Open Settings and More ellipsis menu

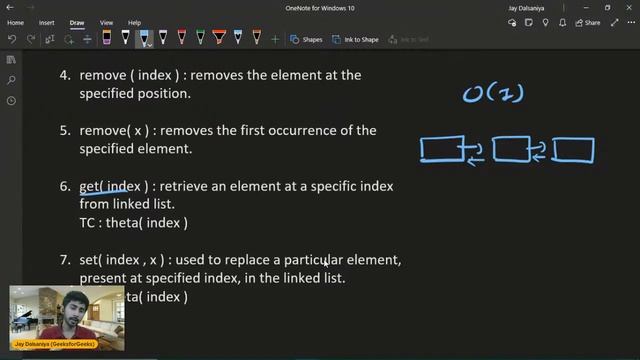[631, 23]
